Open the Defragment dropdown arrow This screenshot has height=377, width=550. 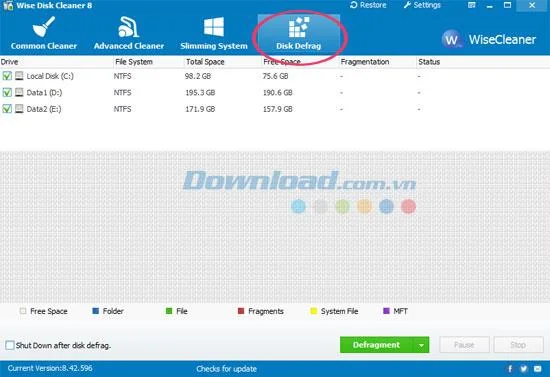(421, 345)
